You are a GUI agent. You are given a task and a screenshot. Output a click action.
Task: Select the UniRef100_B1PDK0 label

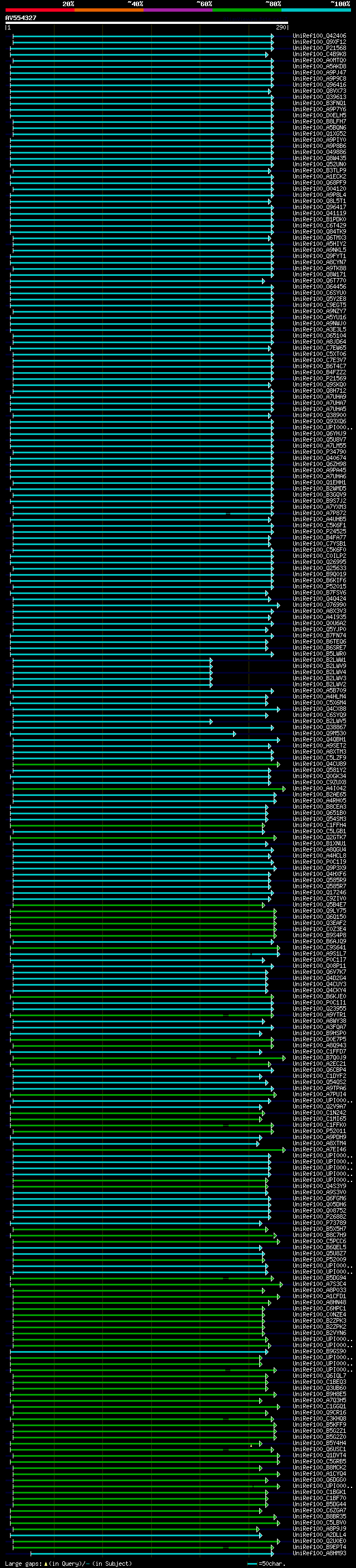coord(319,219)
